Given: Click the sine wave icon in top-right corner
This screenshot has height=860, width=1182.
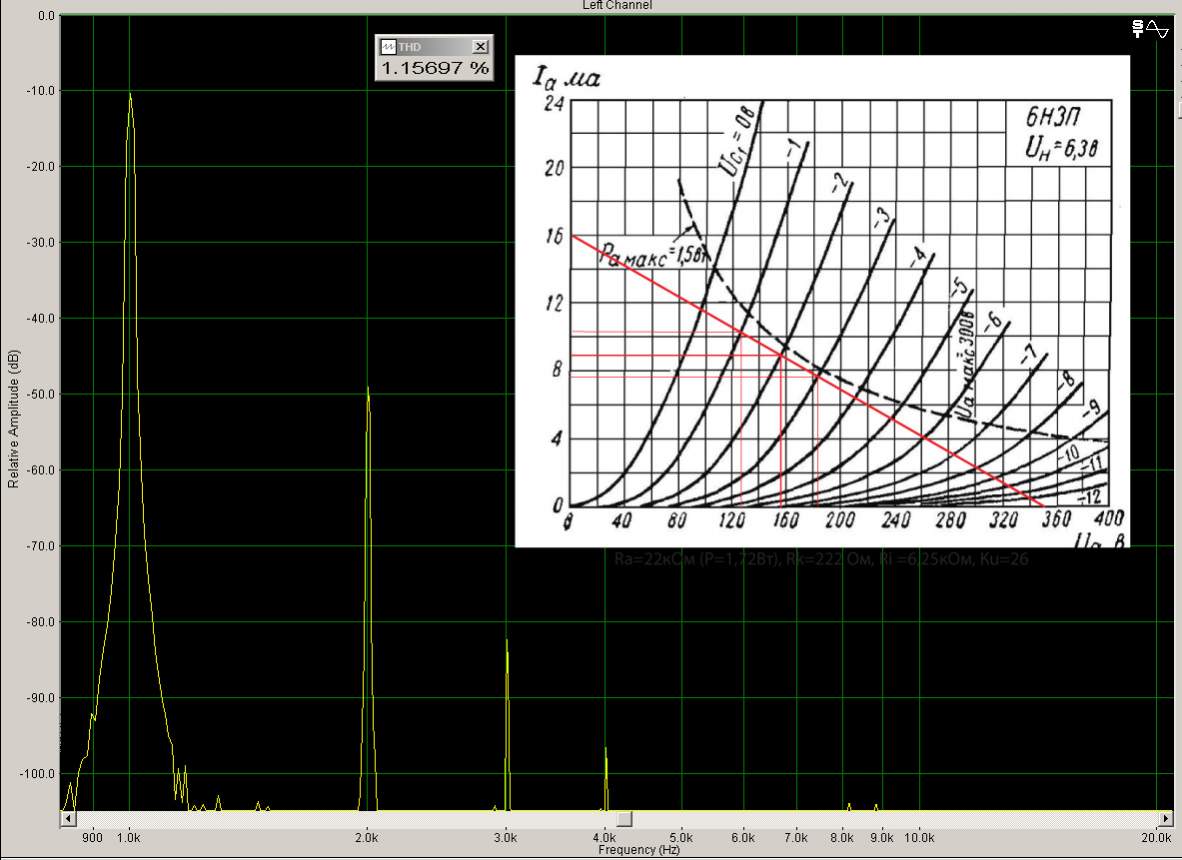Looking at the screenshot, I should point(1157,29).
